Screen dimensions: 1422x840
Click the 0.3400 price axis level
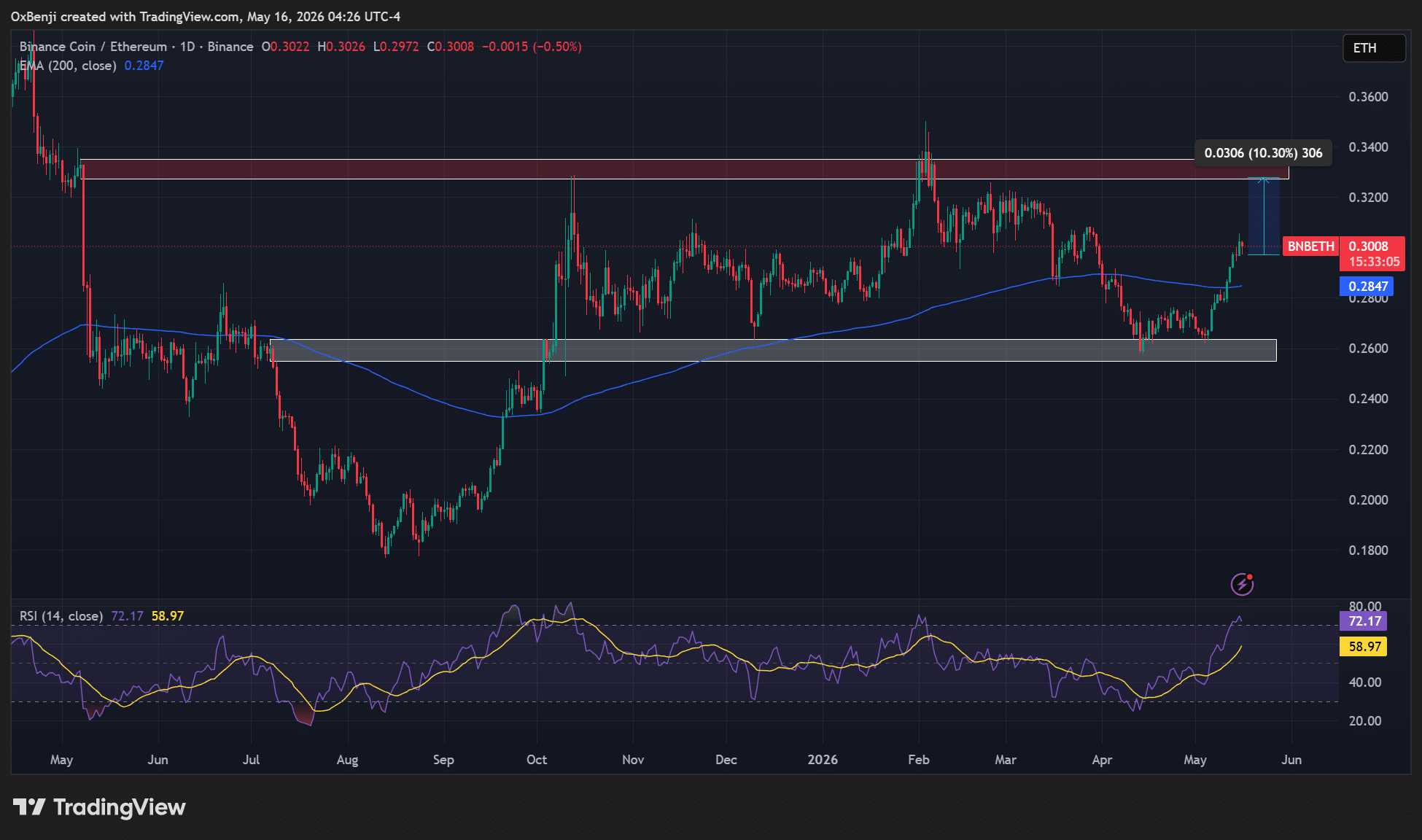point(1368,147)
